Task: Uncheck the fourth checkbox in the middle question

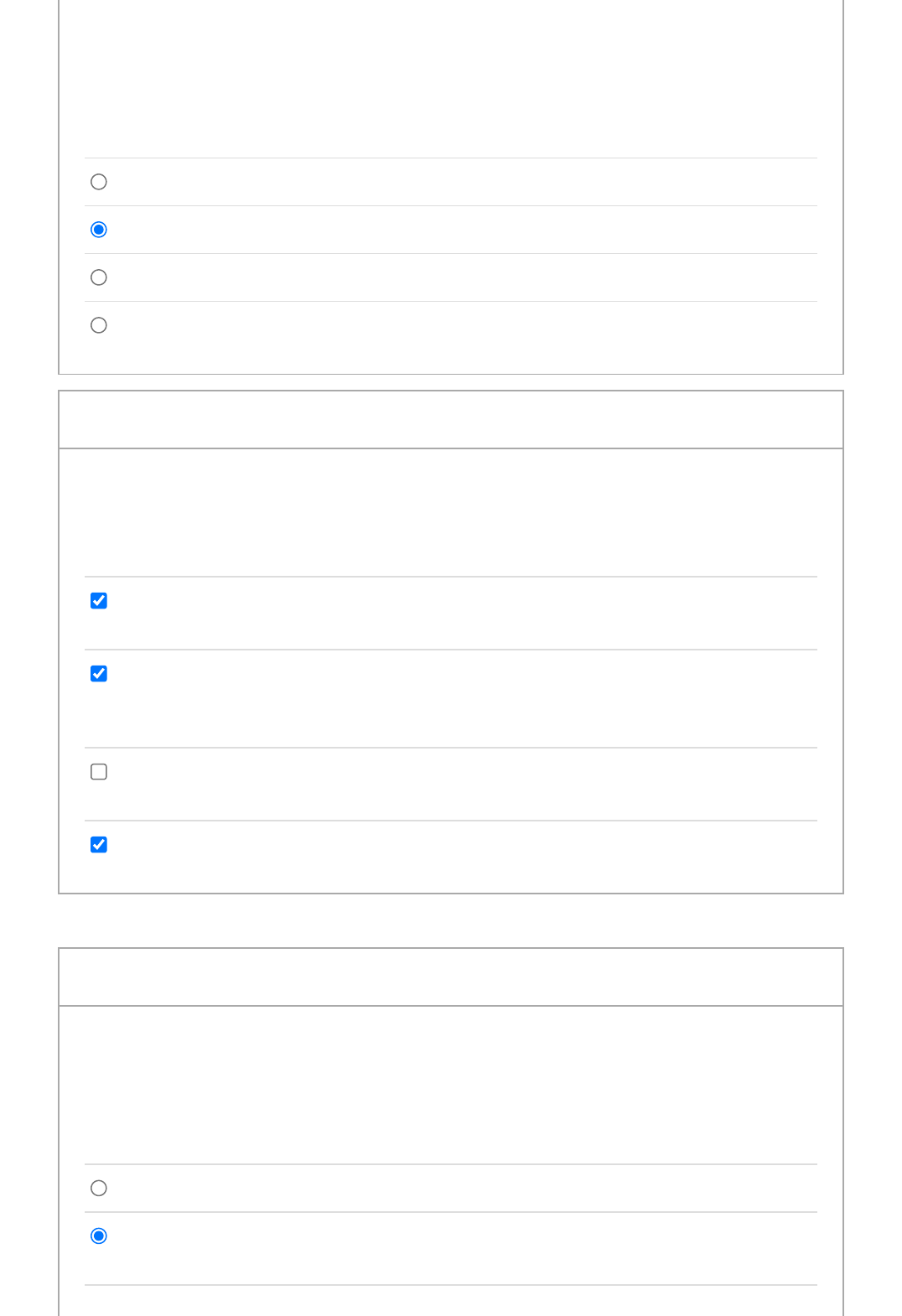Action: (x=99, y=845)
